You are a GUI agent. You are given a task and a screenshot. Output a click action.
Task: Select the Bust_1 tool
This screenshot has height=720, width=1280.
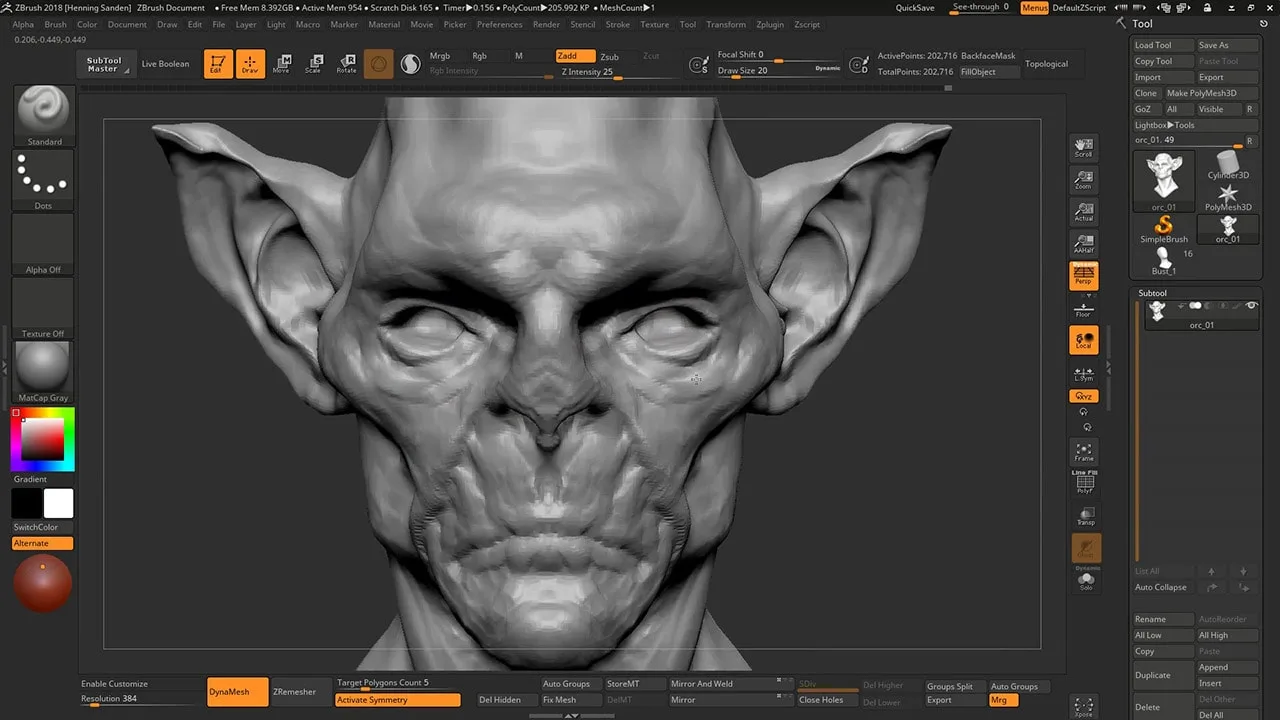[x=1164, y=261]
